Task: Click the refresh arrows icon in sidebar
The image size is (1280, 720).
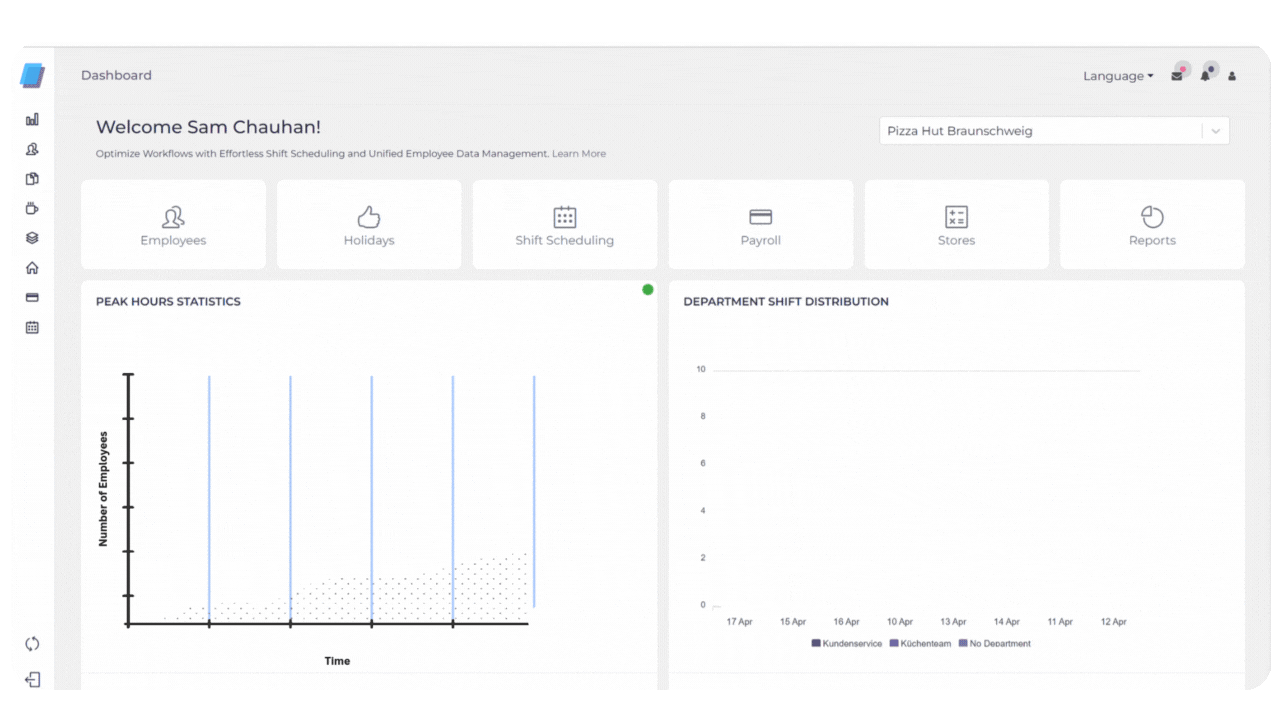Action: (x=32, y=644)
